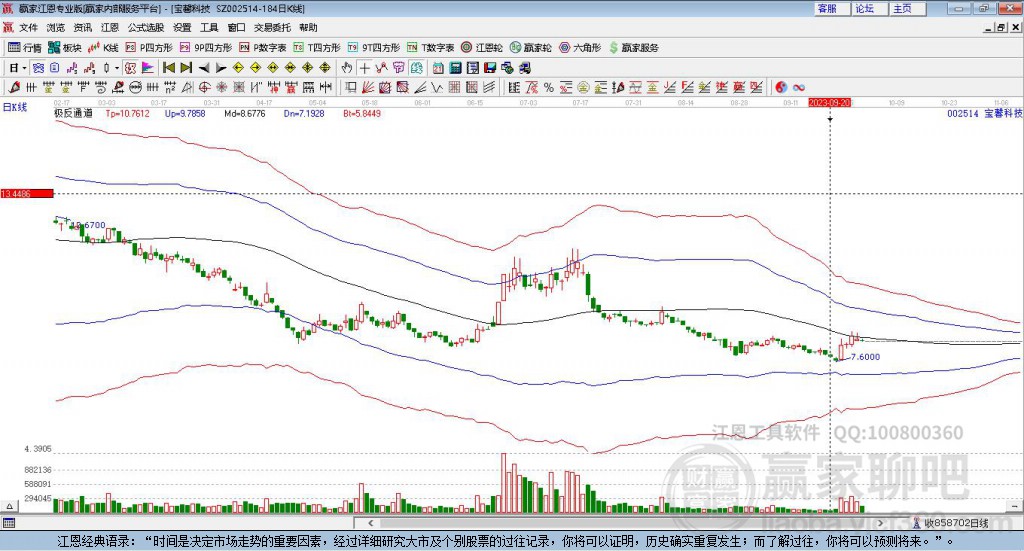This screenshot has height=551, width=1024.
Task: Click the calendar date icon
Action: [x=438, y=67]
